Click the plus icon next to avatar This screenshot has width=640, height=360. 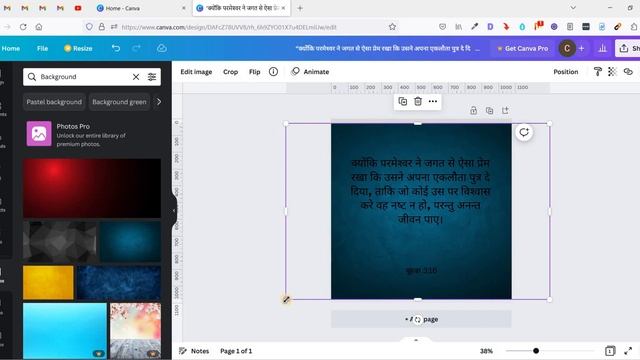pyautogui.click(x=582, y=48)
